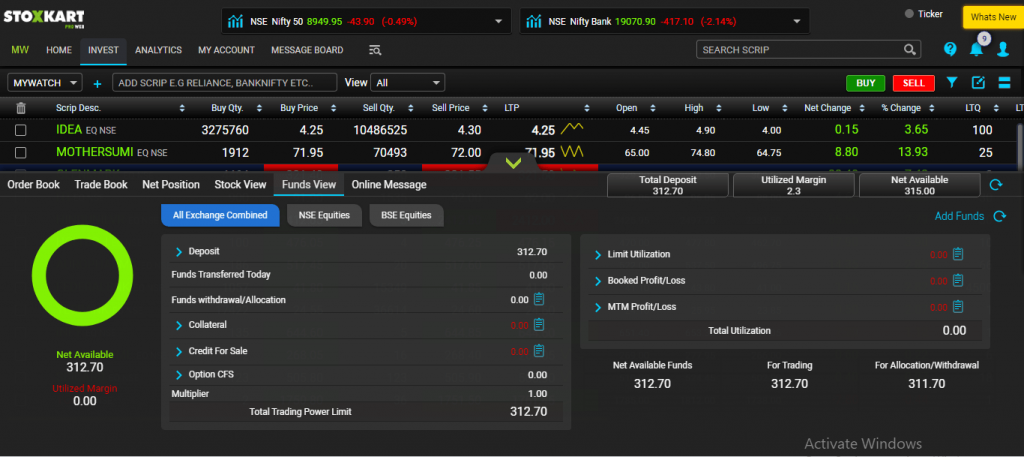Click the Whats New button
The height and width of the screenshot is (457, 1024).
point(993,17)
